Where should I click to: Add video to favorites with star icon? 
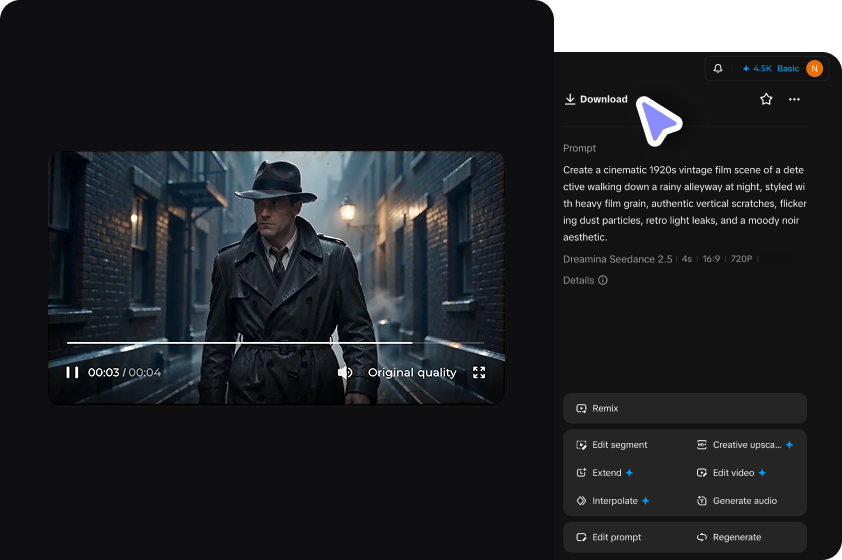pos(766,99)
